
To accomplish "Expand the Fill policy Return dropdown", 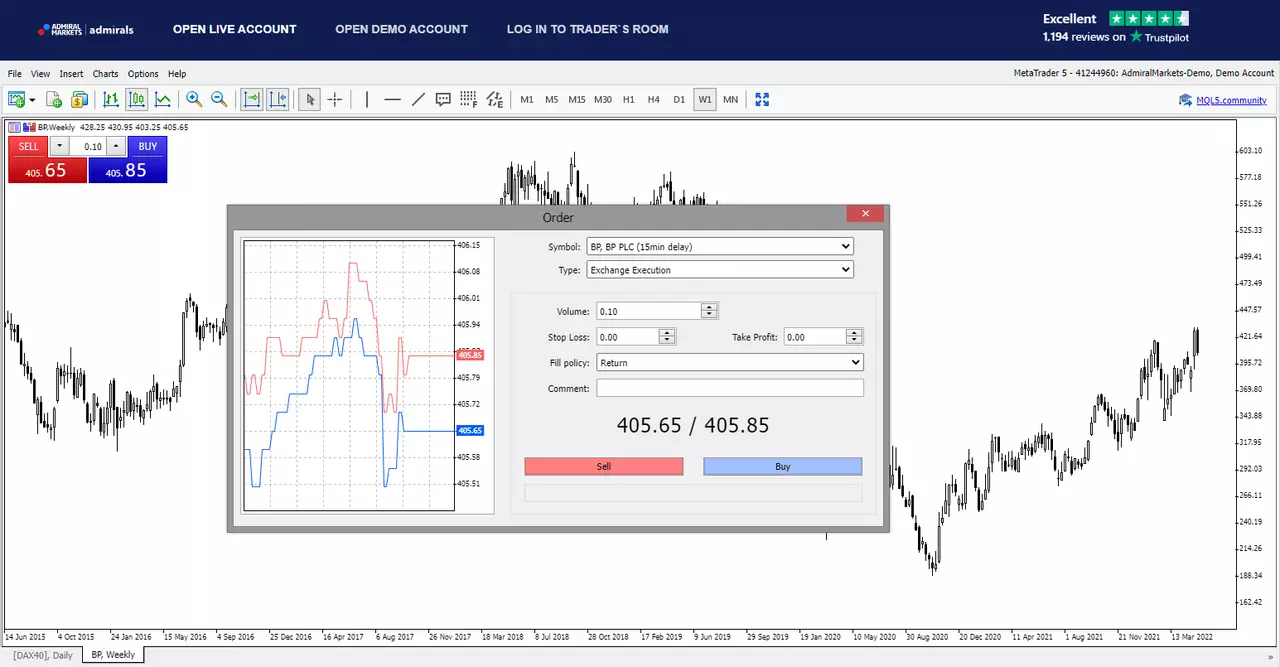I will click(730, 363).
